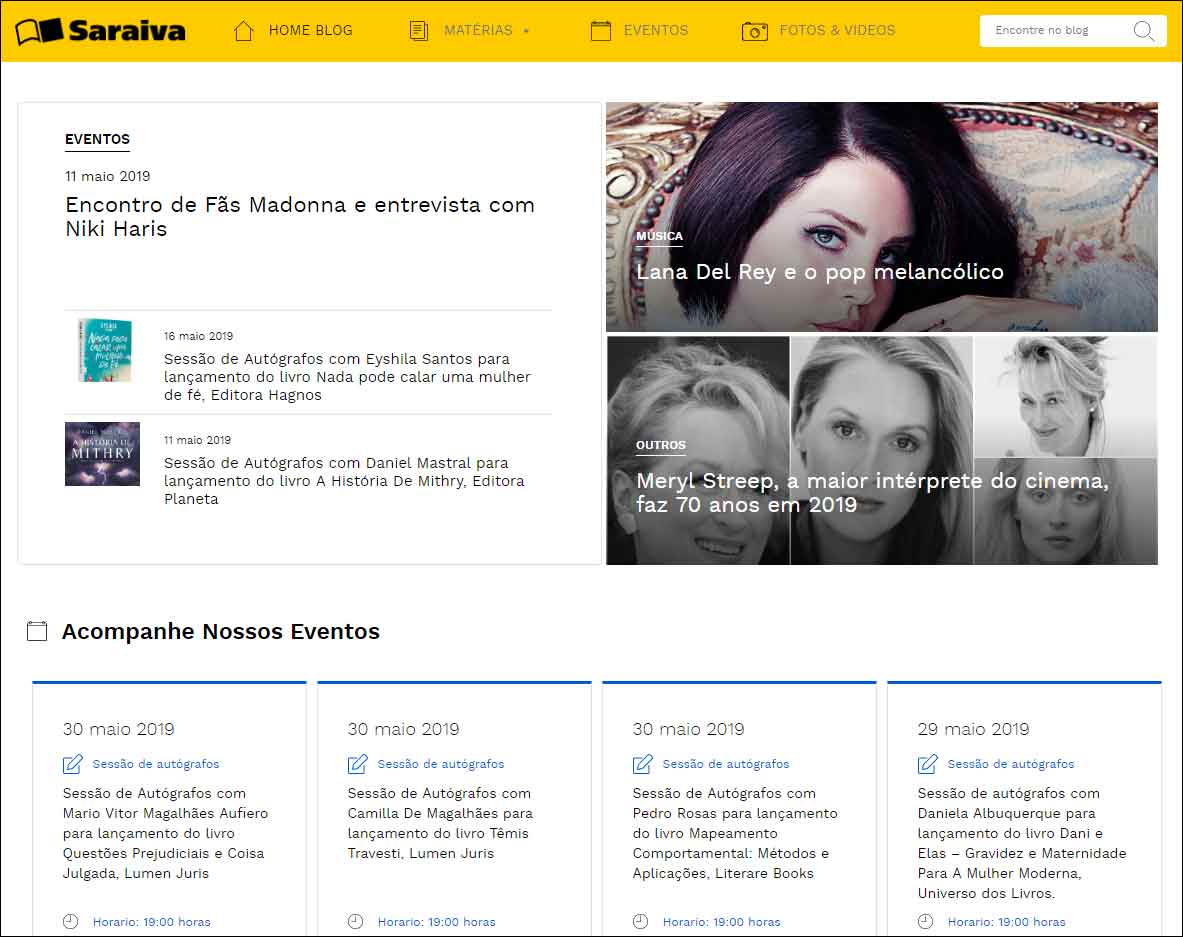Click the edit icon in Pedro Rosas card
This screenshot has height=937, width=1183.
coord(643,764)
